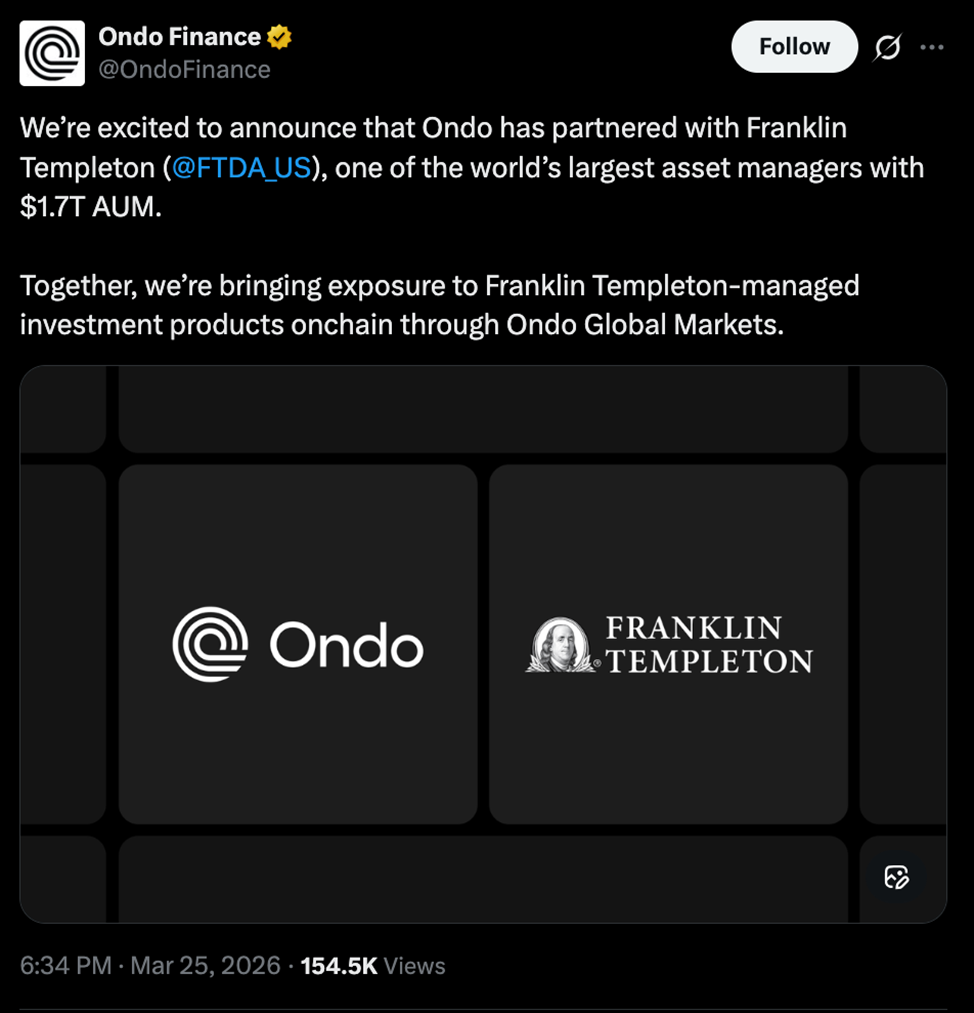Viewport: 974px width, 1013px height.
Task: Click the paragraph mentioning Ondo Global Markets
Action: pos(440,306)
